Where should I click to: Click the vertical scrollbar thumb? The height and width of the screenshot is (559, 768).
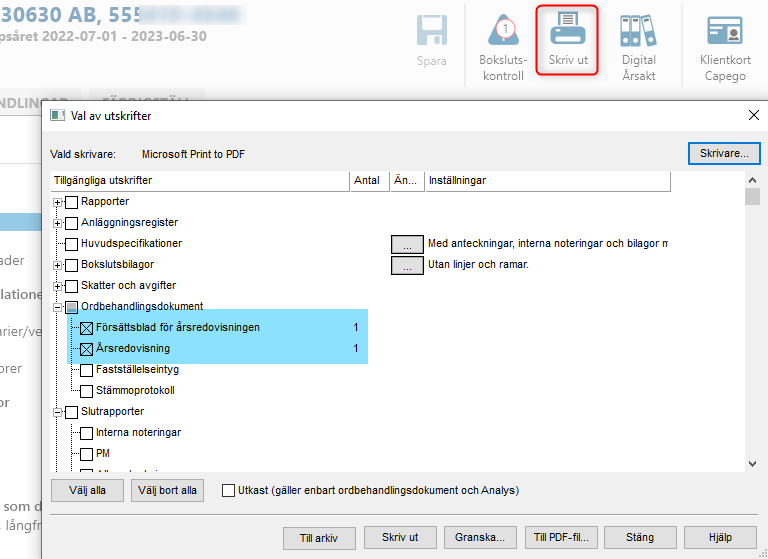click(x=752, y=197)
